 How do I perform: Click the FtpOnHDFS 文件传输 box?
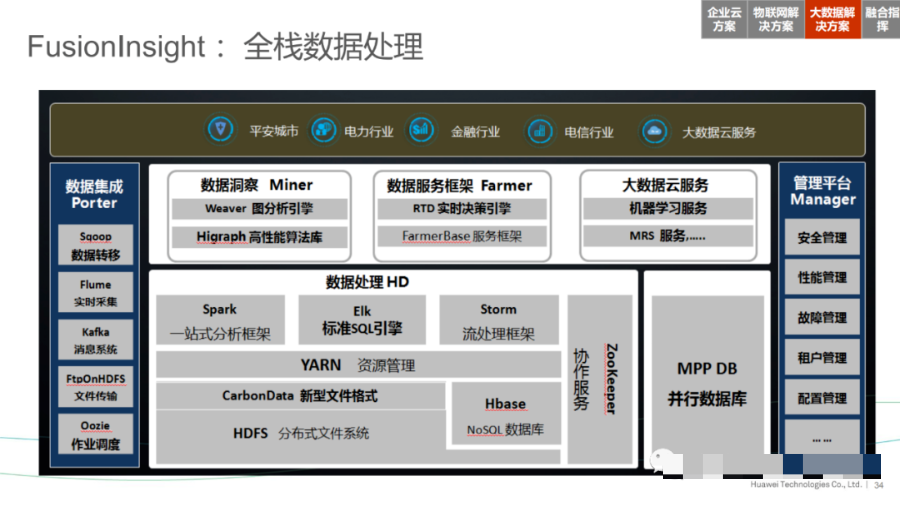coord(96,387)
